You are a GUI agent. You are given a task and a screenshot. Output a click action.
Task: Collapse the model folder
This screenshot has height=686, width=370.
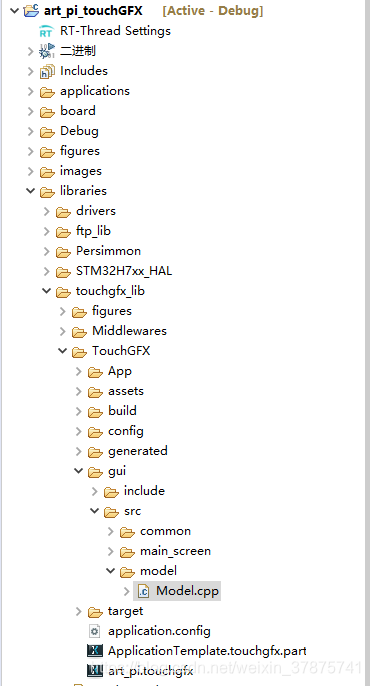[x=111, y=571]
